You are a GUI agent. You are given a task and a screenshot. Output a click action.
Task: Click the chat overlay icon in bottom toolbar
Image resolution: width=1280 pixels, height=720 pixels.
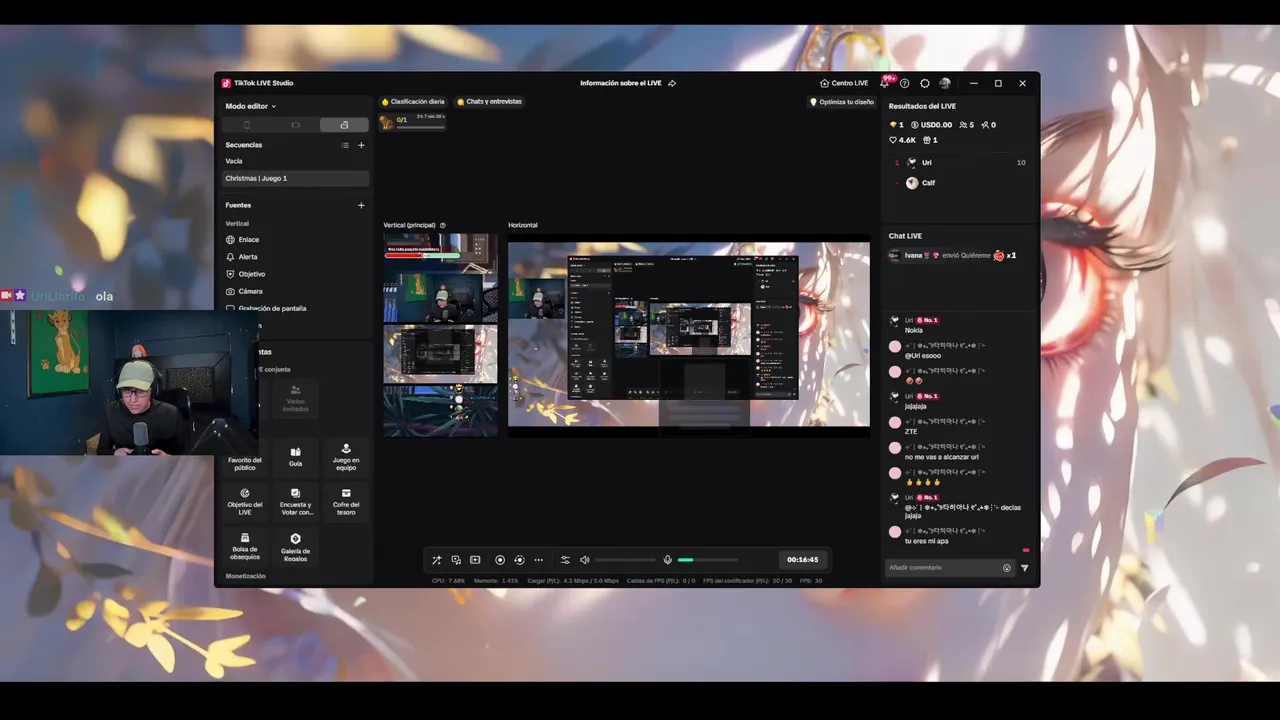(x=456, y=560)
